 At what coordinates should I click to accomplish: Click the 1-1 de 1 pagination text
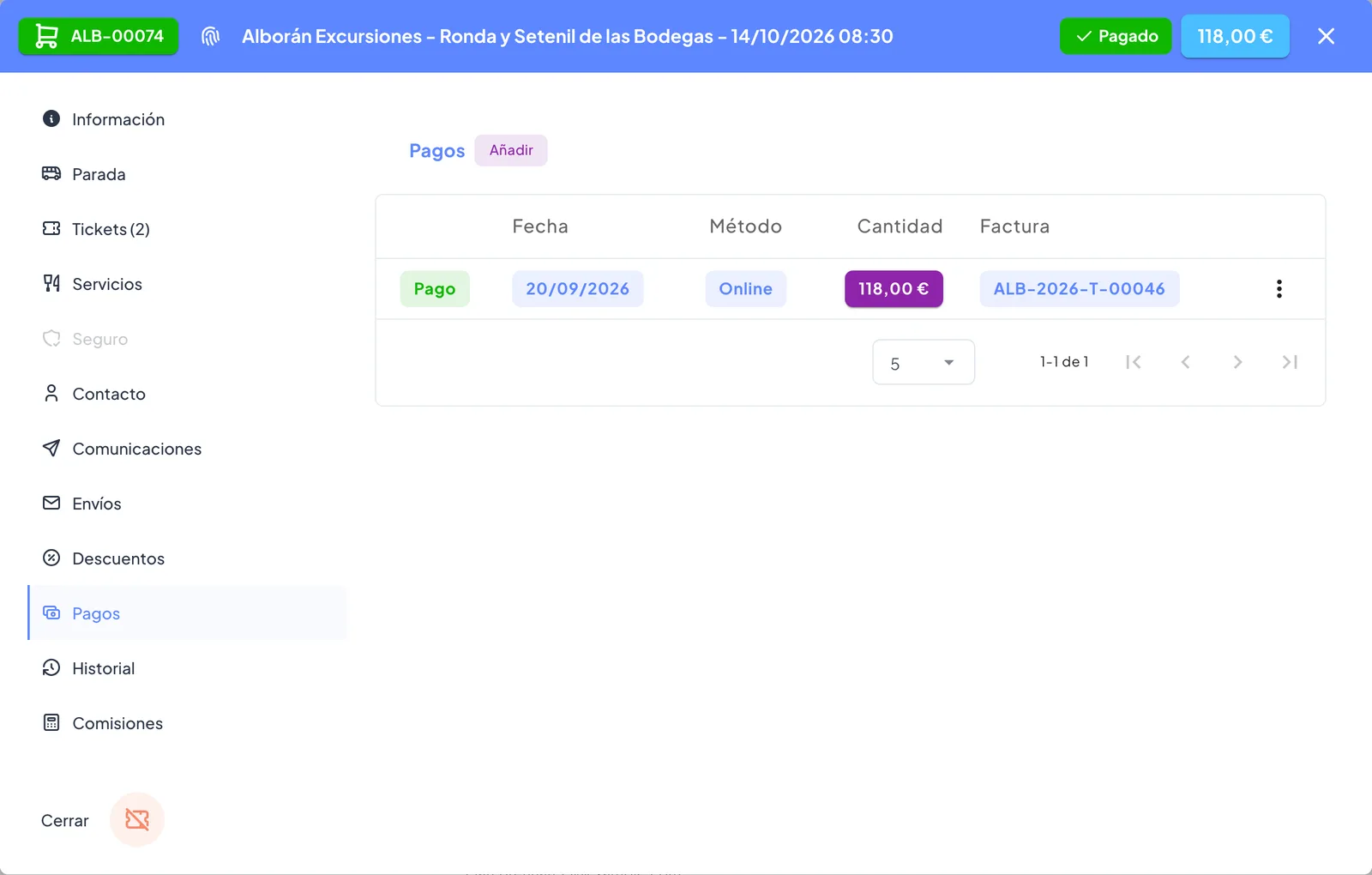(x=1064, y=362)
